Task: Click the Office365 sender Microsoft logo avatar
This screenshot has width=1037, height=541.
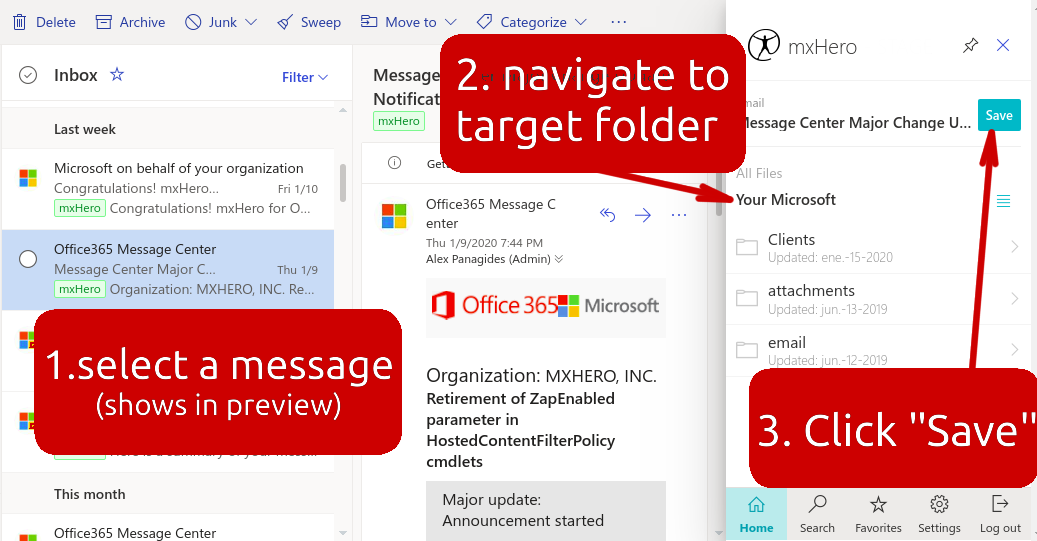Action: point(394,216)
